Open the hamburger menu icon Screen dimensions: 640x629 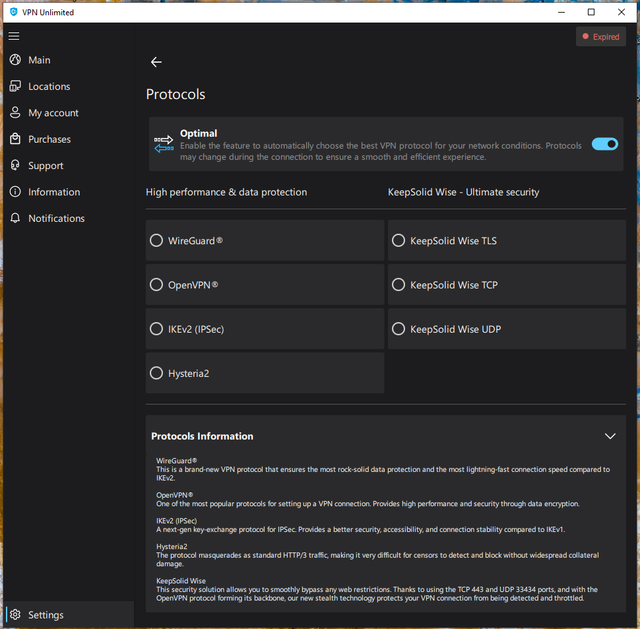[x=14, y=36]
